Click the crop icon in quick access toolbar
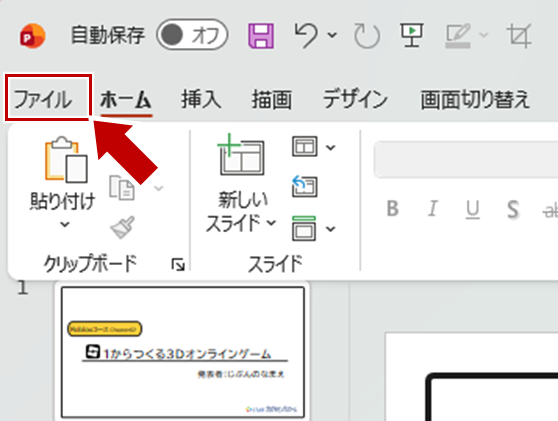Viewport: 558px width, 421px height. 519,36
